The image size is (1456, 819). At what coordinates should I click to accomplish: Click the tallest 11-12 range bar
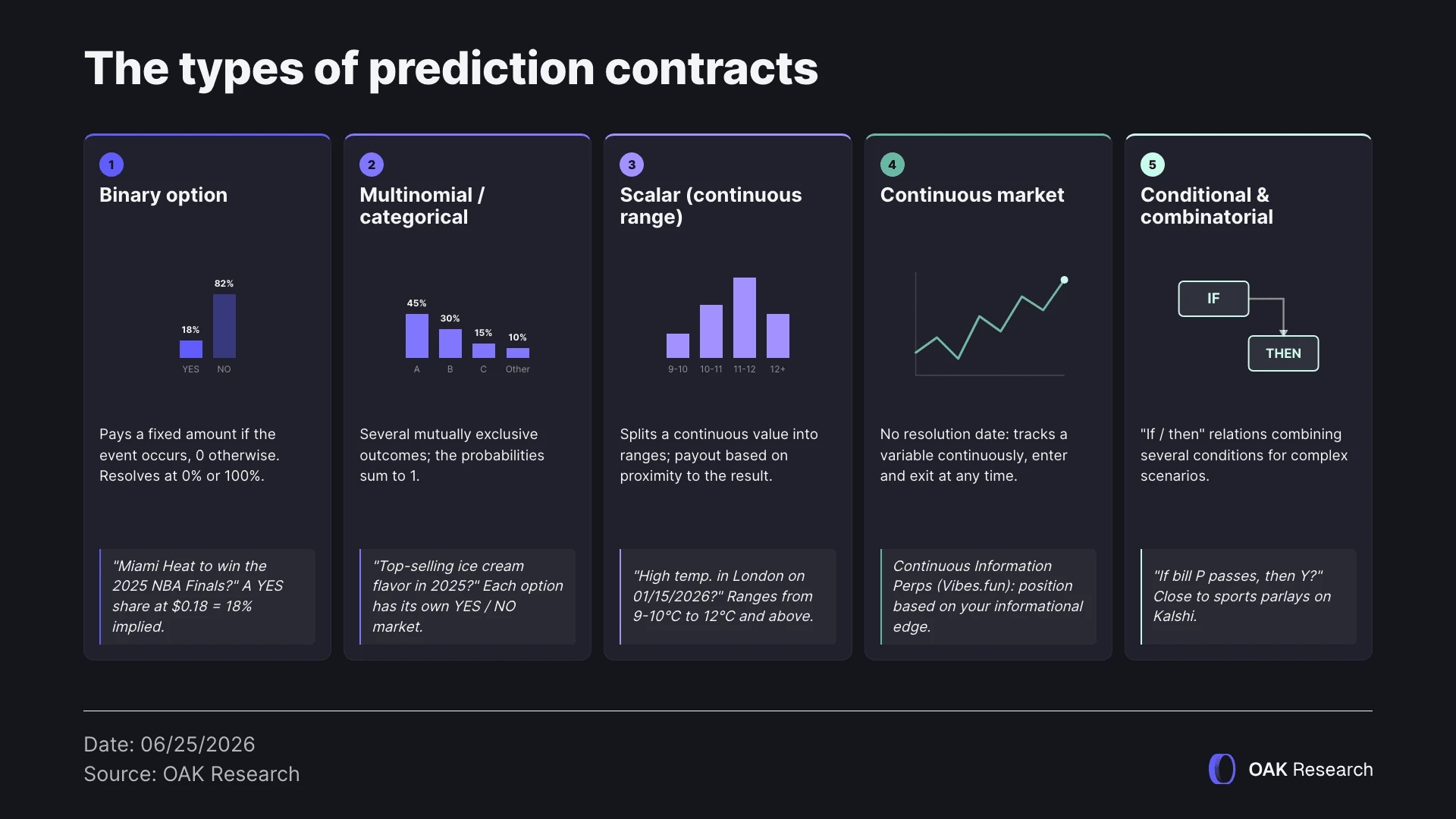(744, 318)
